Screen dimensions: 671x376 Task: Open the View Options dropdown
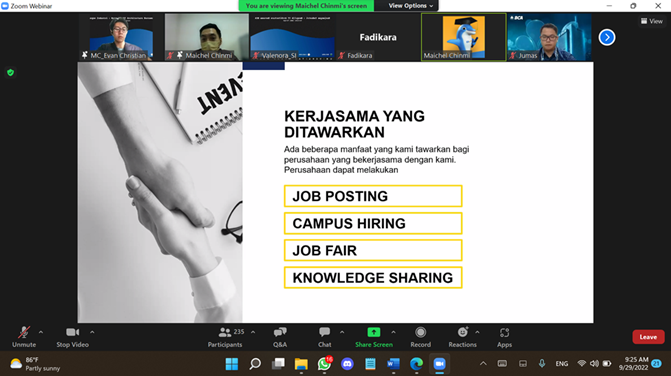(411, 6)
